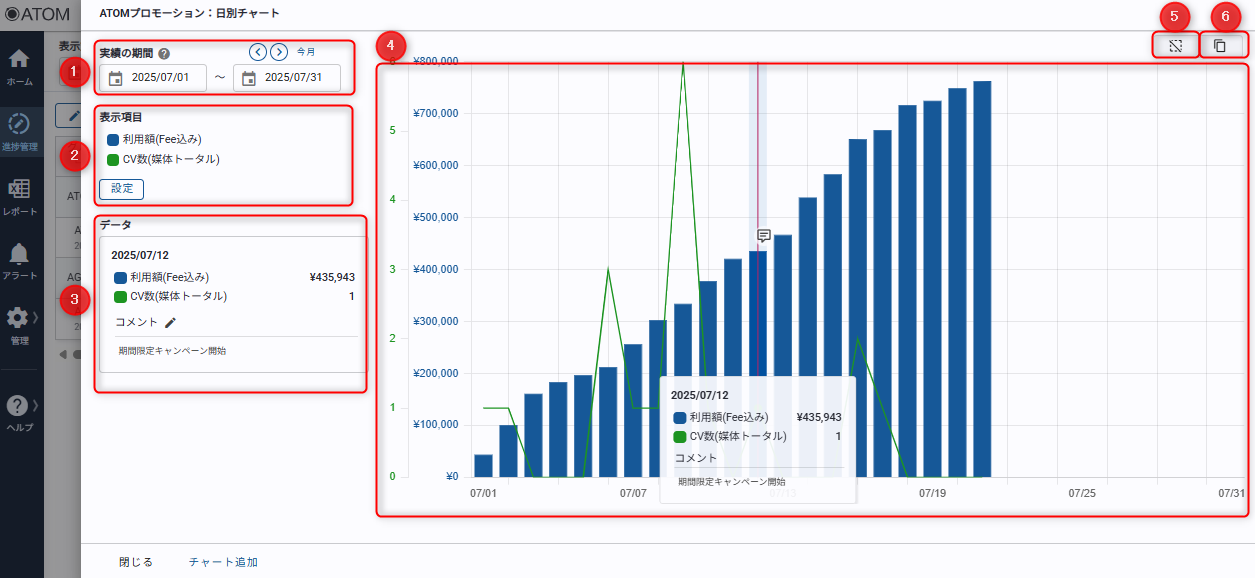The image size is (1255, 578).
Task: Click the チャート追加 button
Action: [223, 562]
